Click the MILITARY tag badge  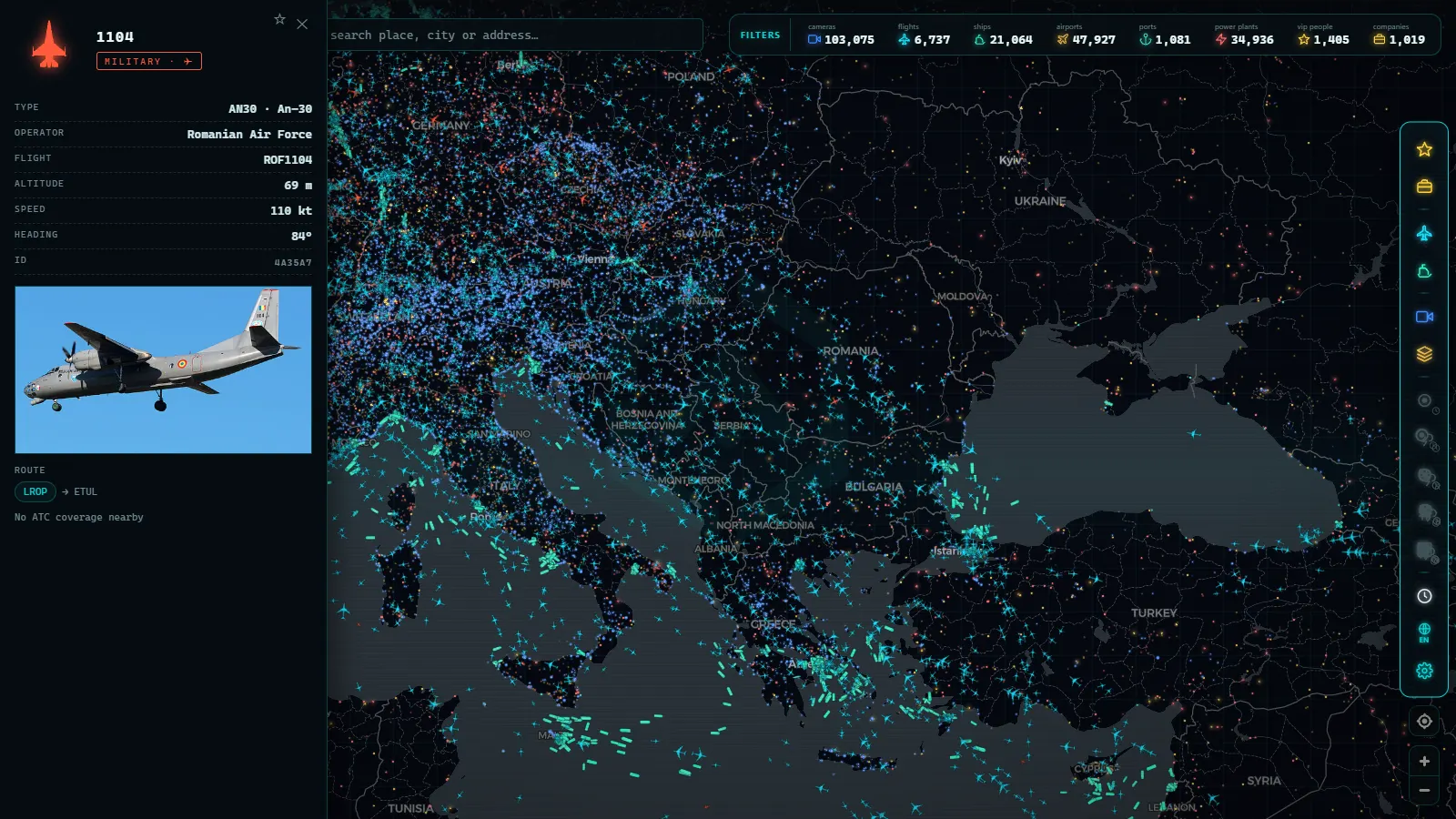tap(149, 61)
